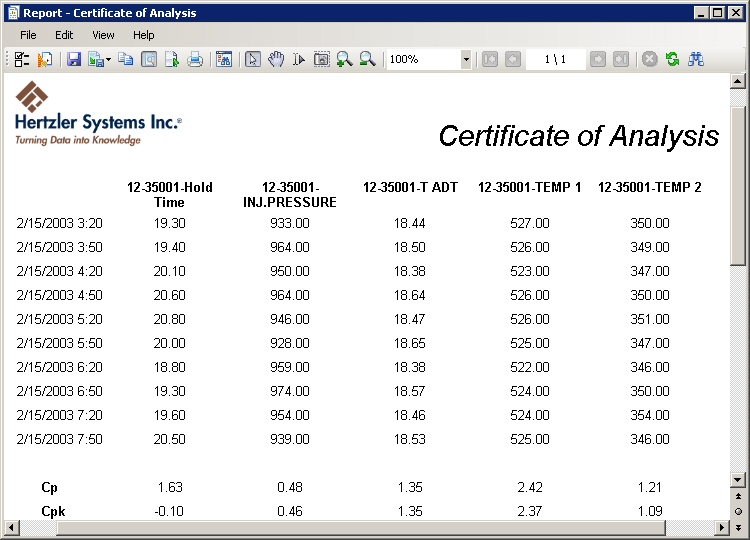Screen dimensions: 750x540
Task: Click the Edit menu
Action: [x=64, y=35]
